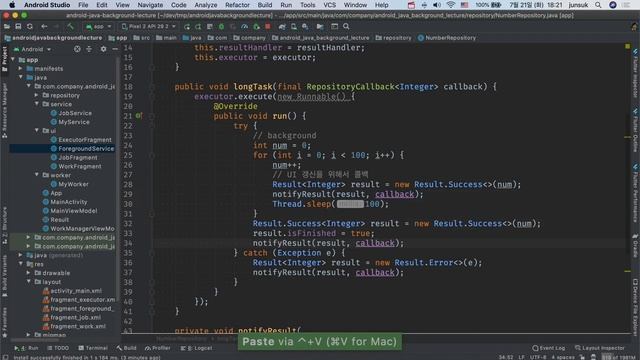Open the Apple menu
The image size is (640, 360).
coord(12,5)
